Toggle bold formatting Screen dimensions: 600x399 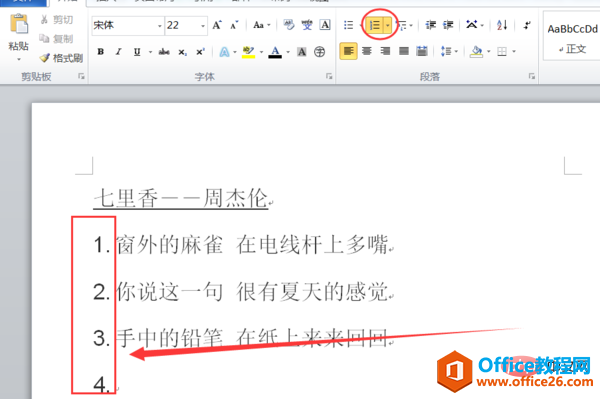pyautogui.click(x=101, y=52)
